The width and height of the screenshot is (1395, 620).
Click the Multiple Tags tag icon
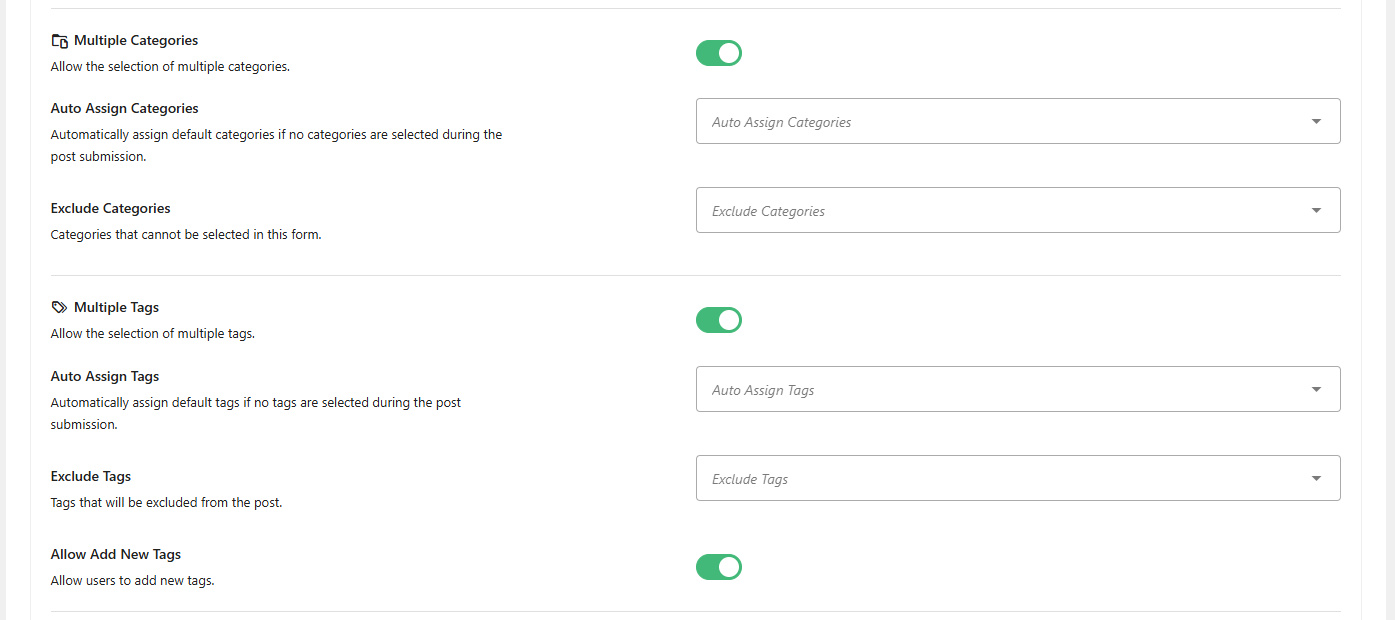pyautogui.click(x=60, y=308)
